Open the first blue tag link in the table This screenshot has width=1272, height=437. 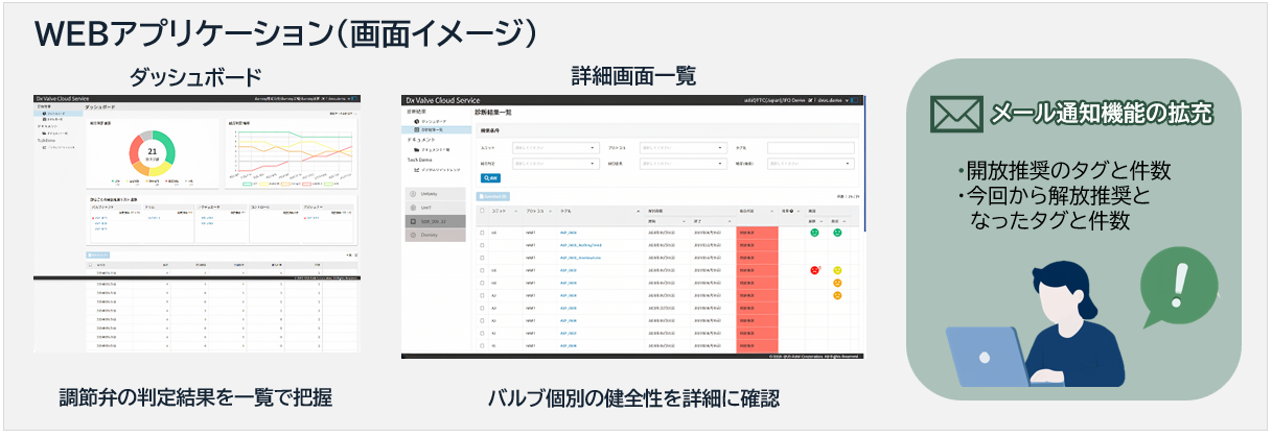click(568, 232)
